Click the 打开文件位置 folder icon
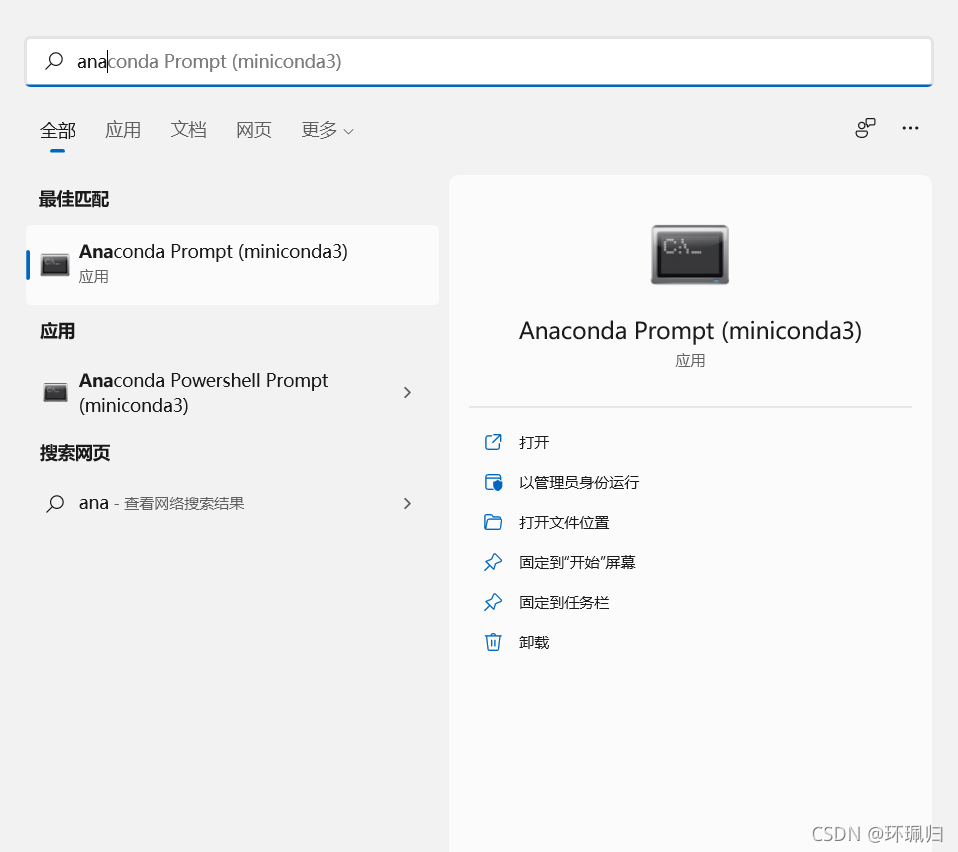The height and width of the screenshot is (852, 958). [x=493, y=521]
